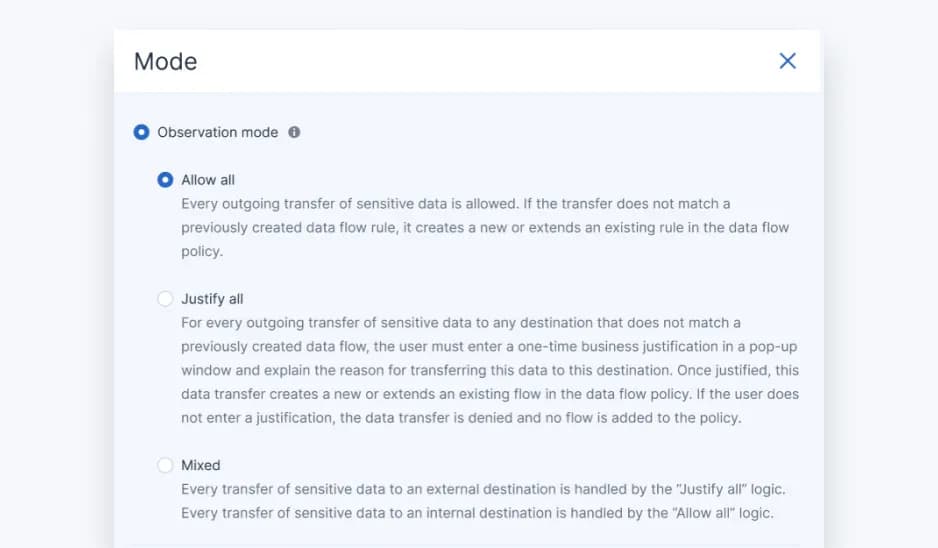Click the "Observation mode" label text
Screen dimensions: 938x548
pyautogui.click(x=217, y=132)
